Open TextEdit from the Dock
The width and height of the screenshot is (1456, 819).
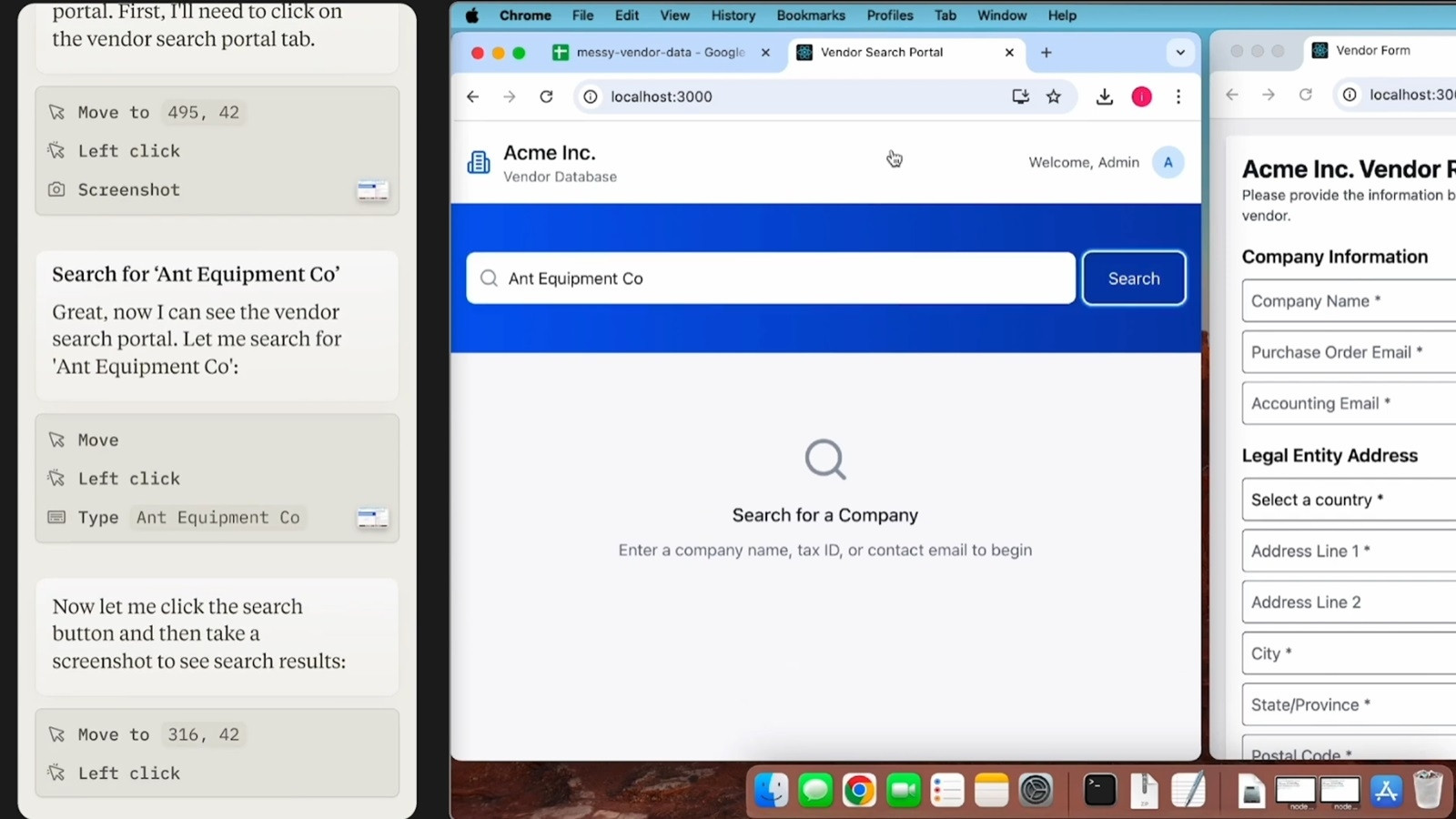point(1188,790)
